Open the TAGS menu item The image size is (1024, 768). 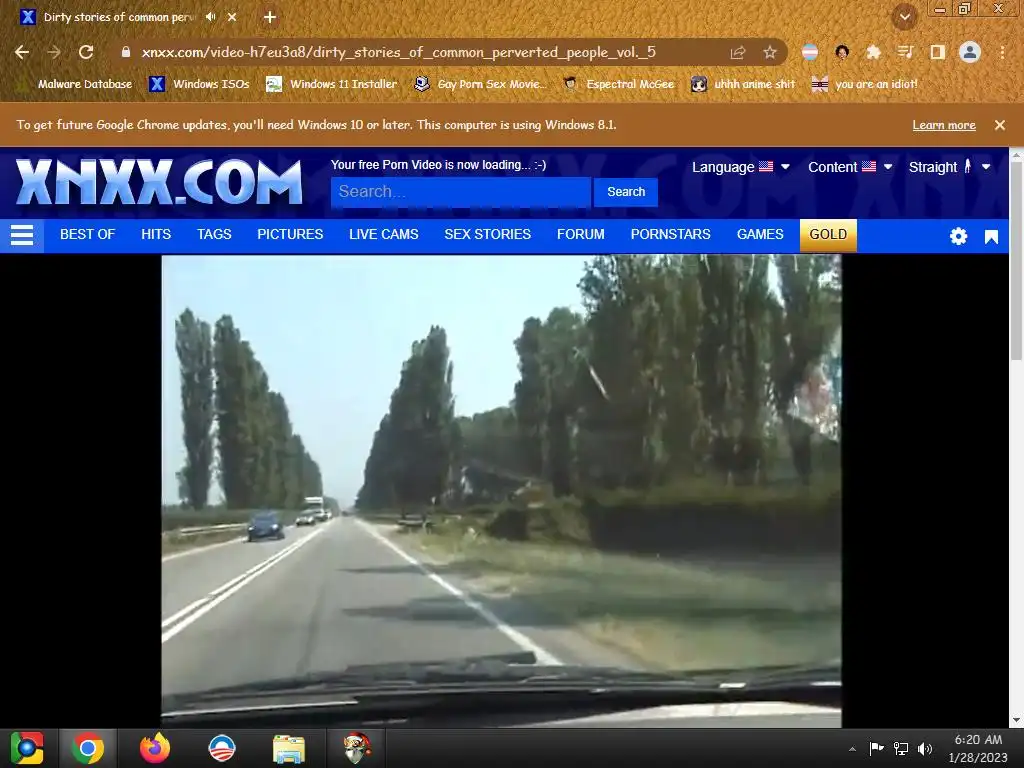(x=214, y=234)
